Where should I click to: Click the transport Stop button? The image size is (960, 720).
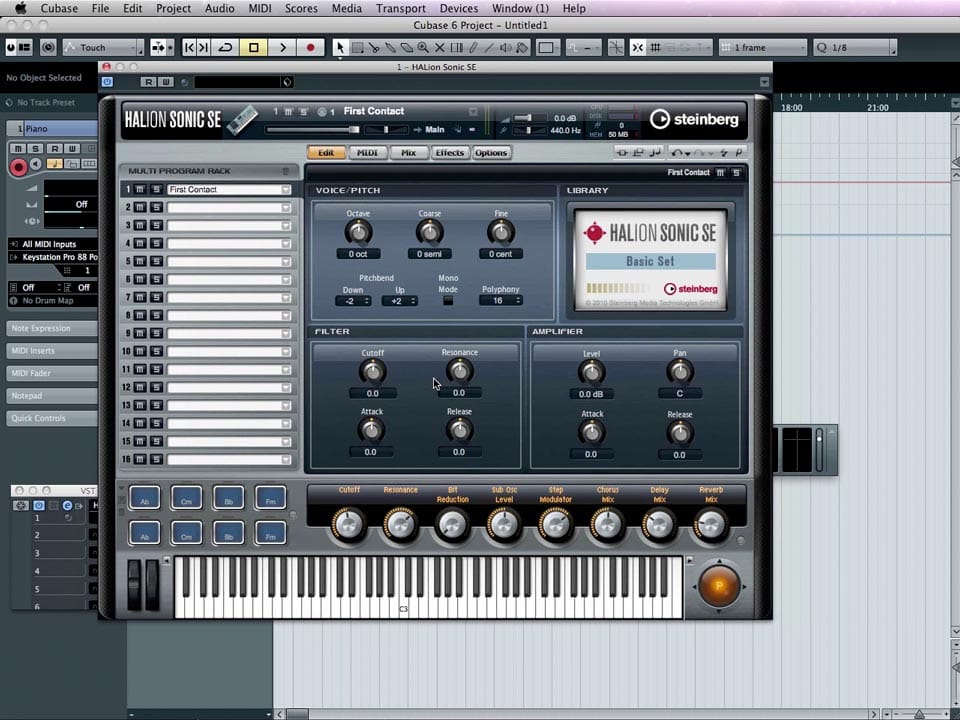253,47
